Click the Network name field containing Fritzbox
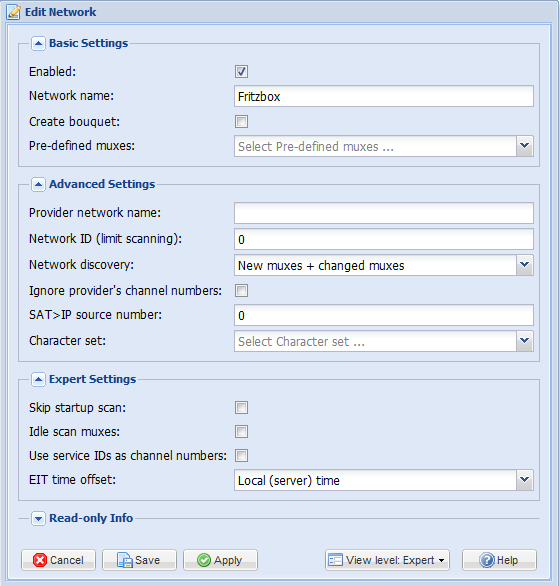 384,96
